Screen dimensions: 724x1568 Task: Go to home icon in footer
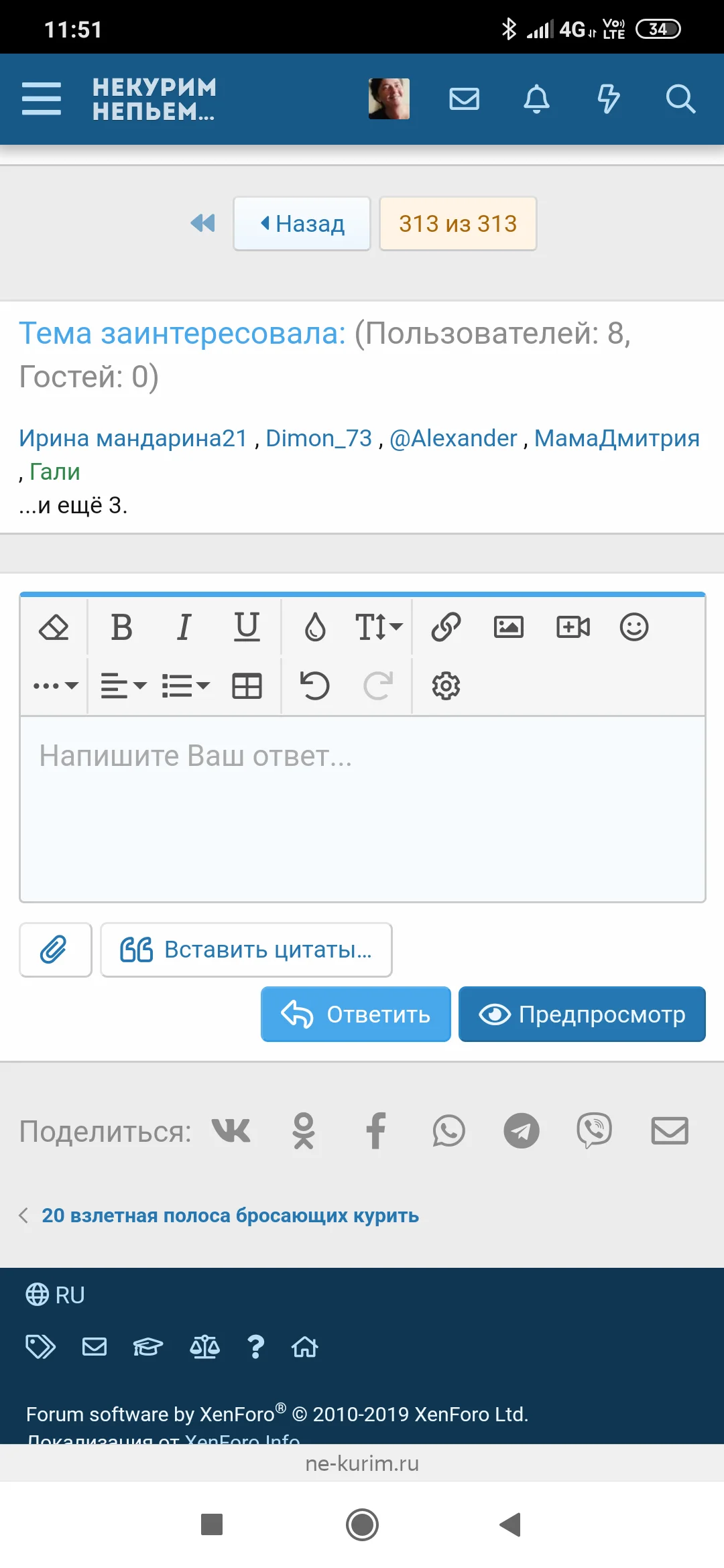pos(304,1346)
